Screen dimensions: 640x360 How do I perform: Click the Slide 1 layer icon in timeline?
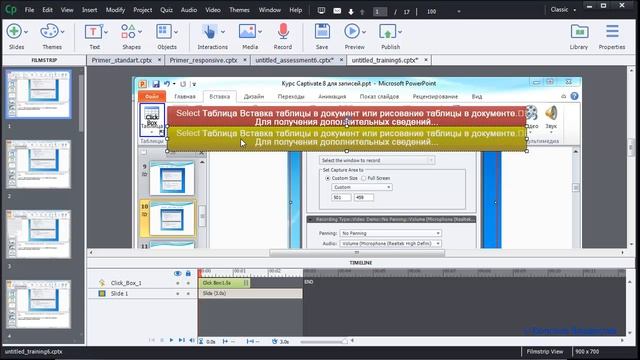102,293
